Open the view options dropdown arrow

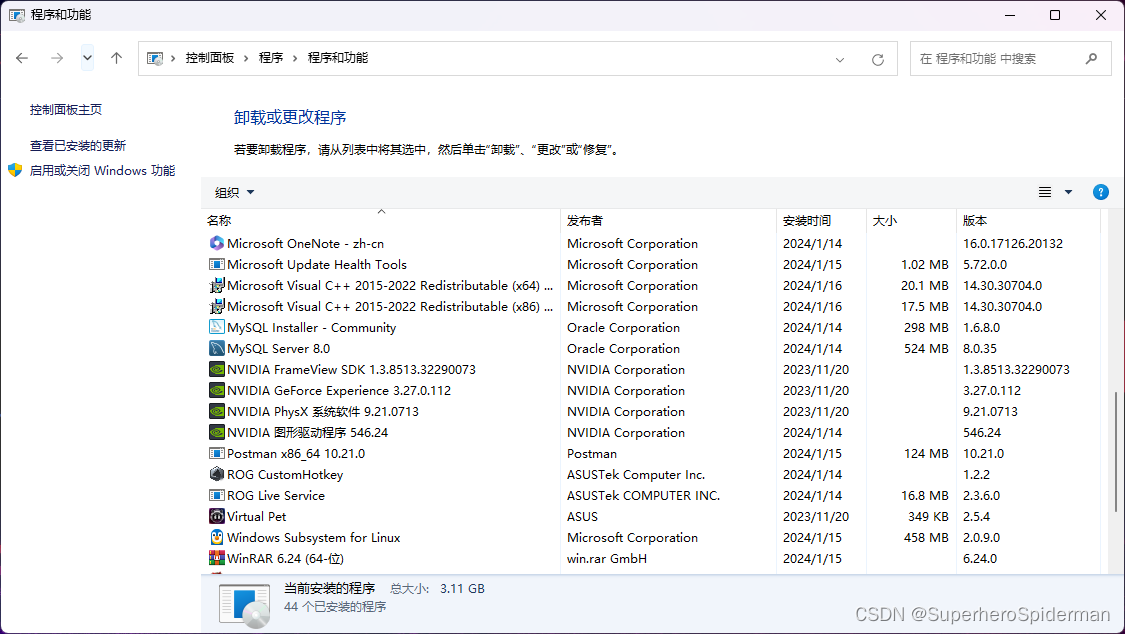tap(1068, 192)
